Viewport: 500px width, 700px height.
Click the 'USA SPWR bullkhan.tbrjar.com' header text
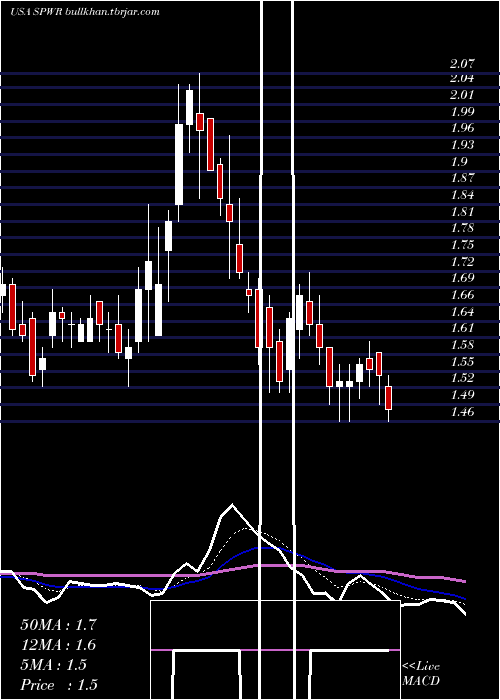click(x=85, y=12)
